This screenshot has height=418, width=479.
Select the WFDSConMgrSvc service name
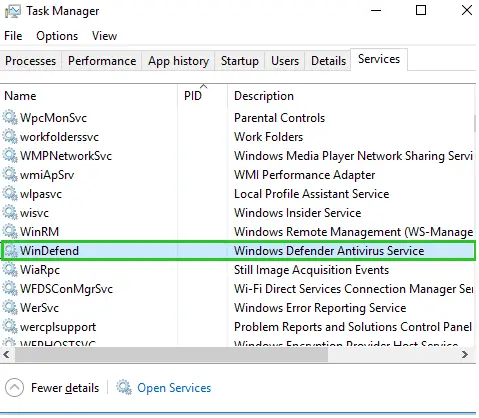[x=66, y=289]
